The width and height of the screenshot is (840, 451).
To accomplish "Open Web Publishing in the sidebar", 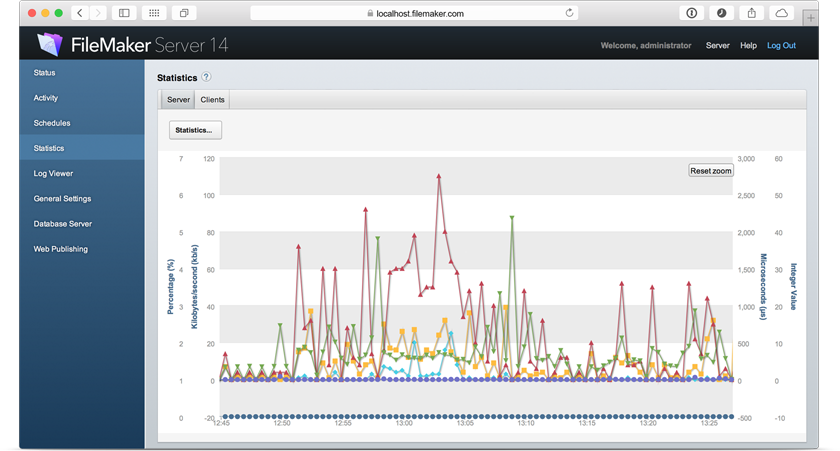I will click(x=82, y=249).
